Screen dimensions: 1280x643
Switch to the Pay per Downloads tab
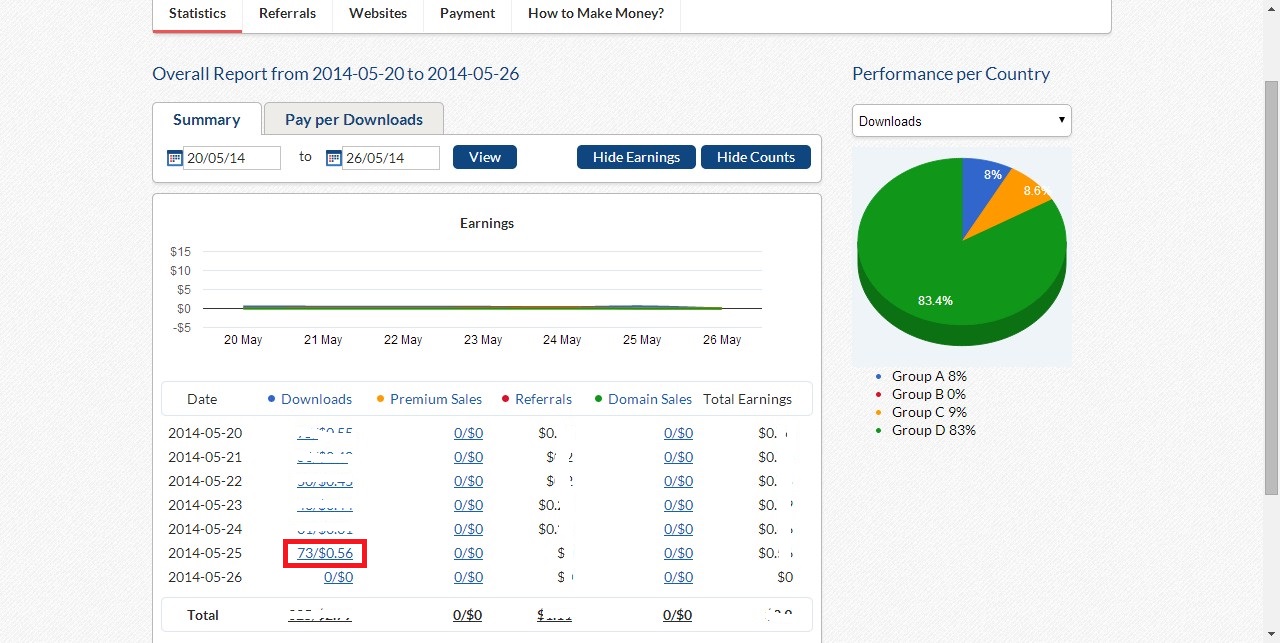pos(353,119)
